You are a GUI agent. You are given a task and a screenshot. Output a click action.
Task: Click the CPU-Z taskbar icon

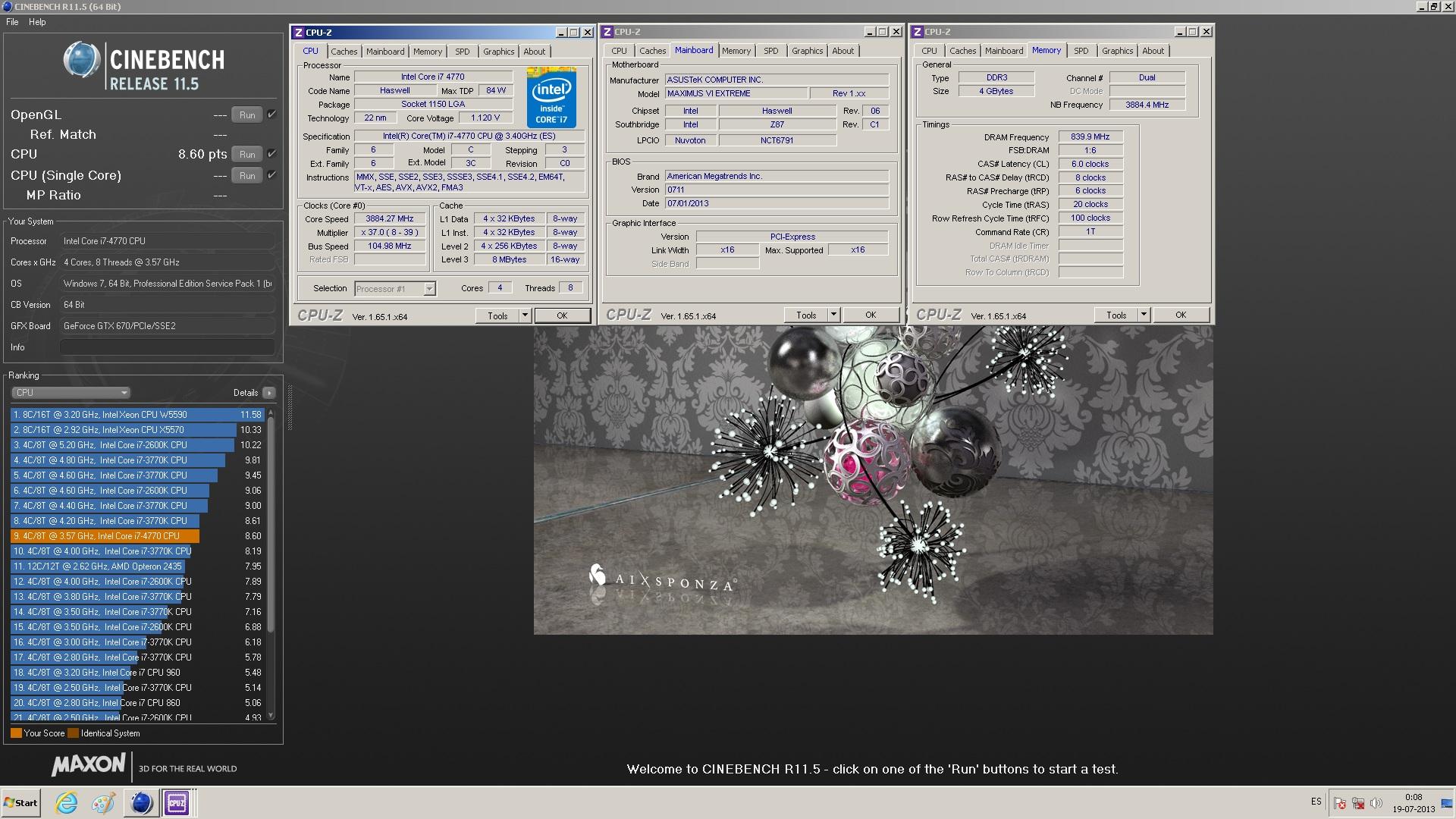[x=177, y=802]
